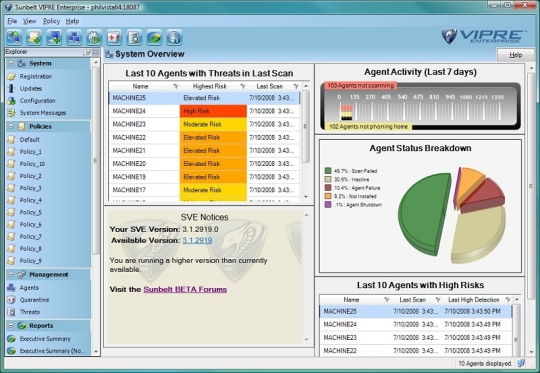Open System Messages in Explorer
Image resolution: width=540 pixels, height=373 pixels.
point(43,113)
